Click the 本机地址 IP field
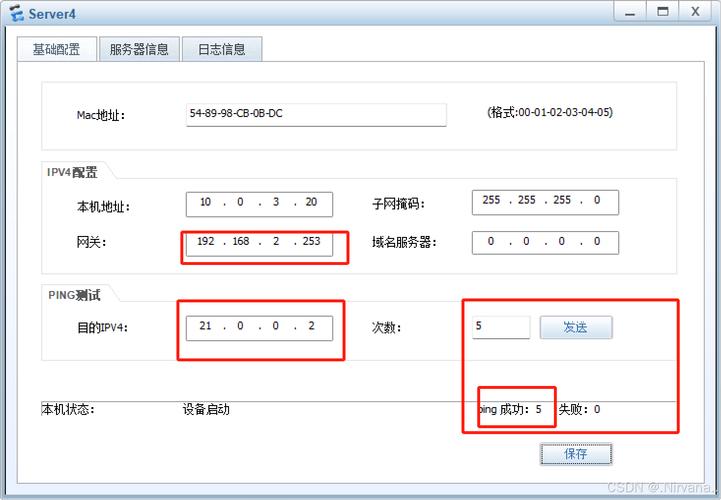 (x=259, y=204)
